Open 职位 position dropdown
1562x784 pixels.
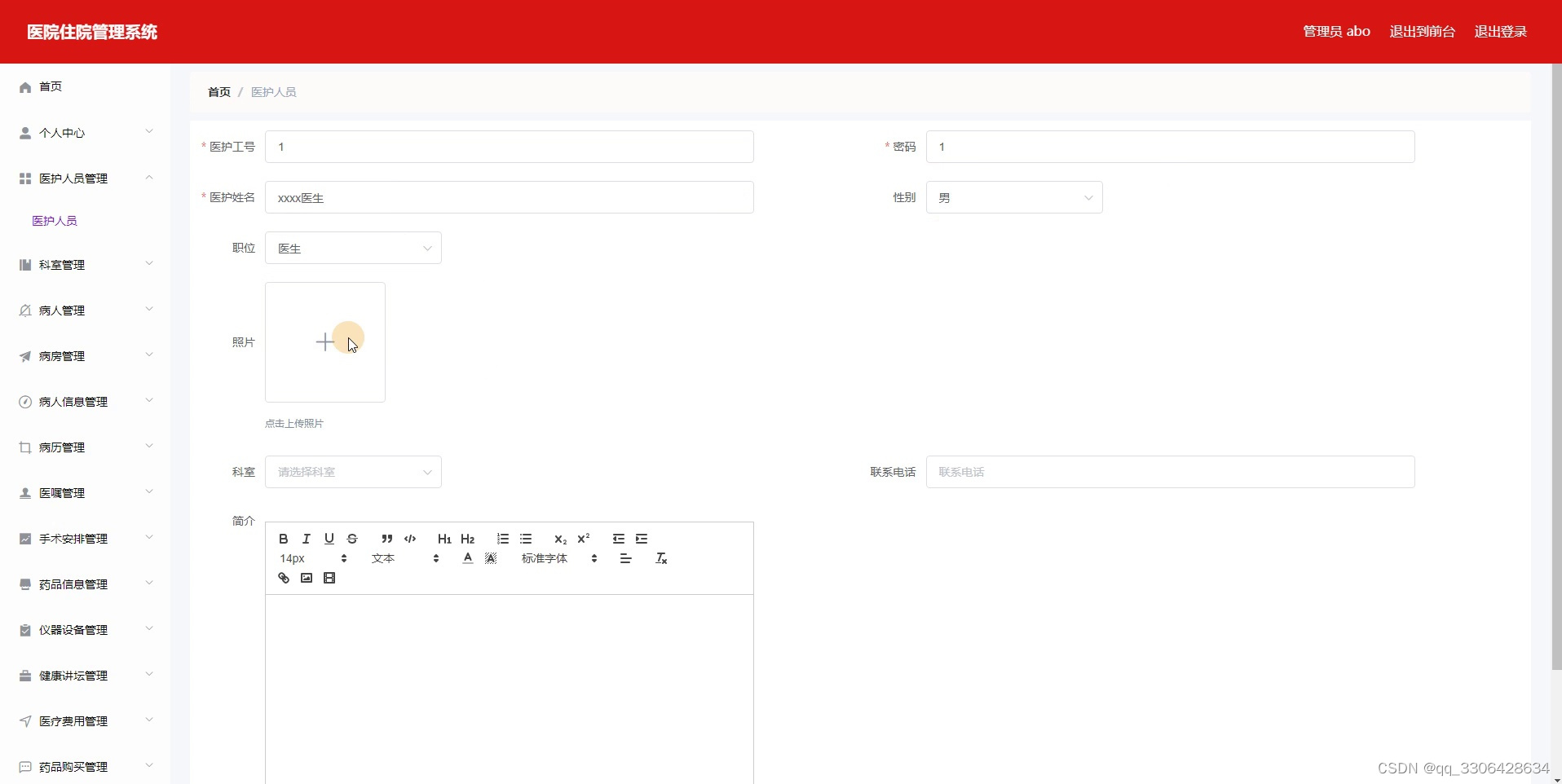pyautogui.click(x=353, y=248)
